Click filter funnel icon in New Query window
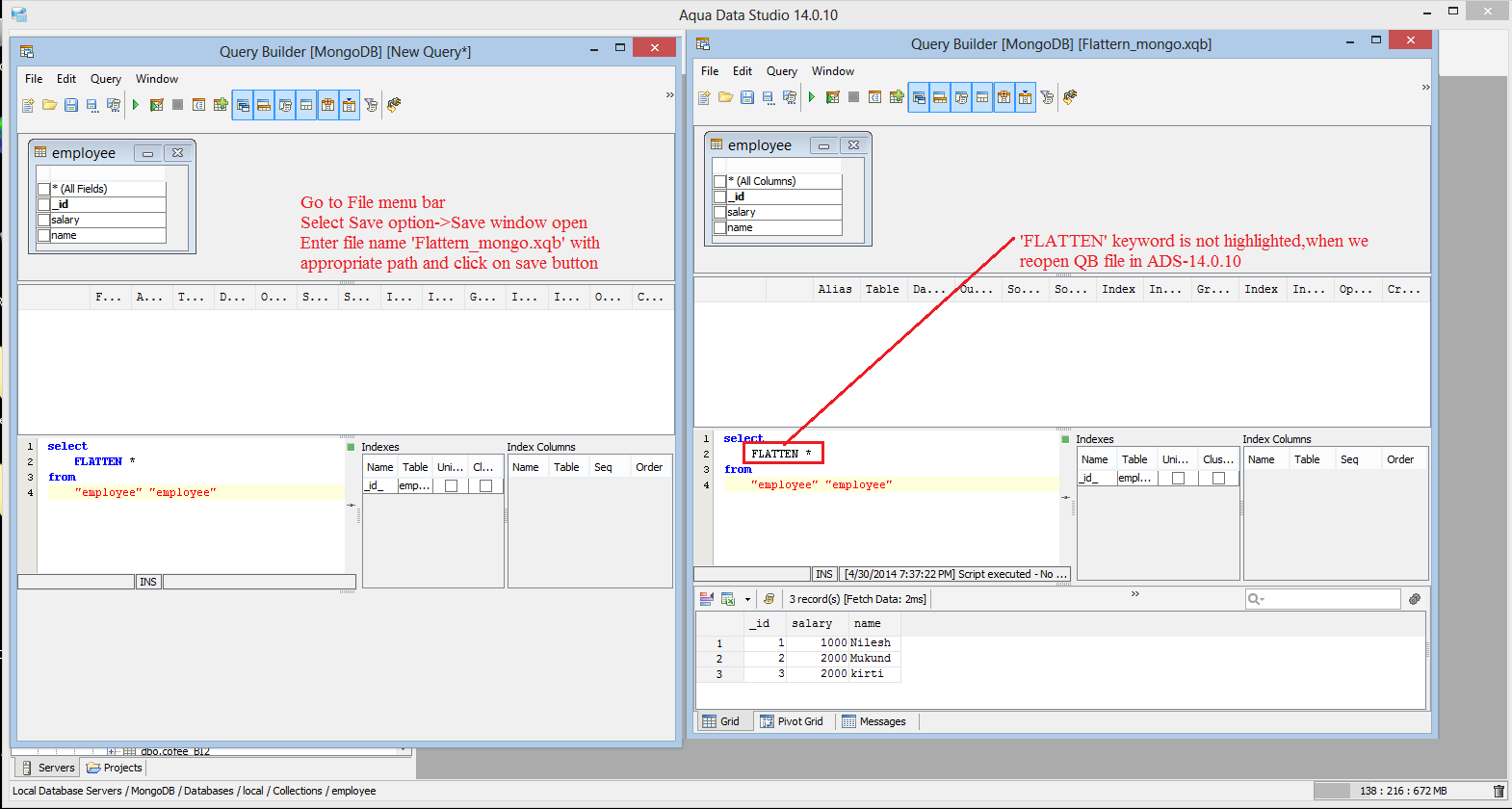This screenshot has height=809, width=1512. pos(371,105)
